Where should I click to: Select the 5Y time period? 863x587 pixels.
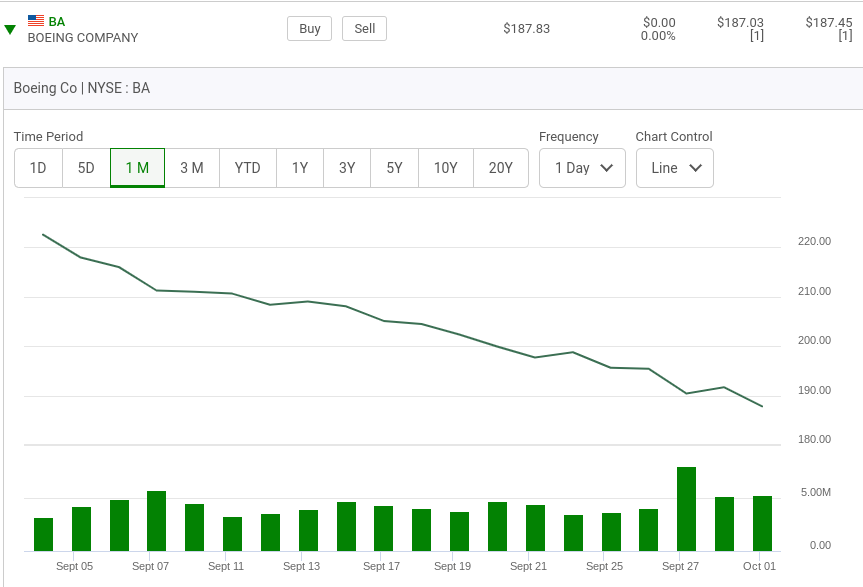click(x=395, y=168)
